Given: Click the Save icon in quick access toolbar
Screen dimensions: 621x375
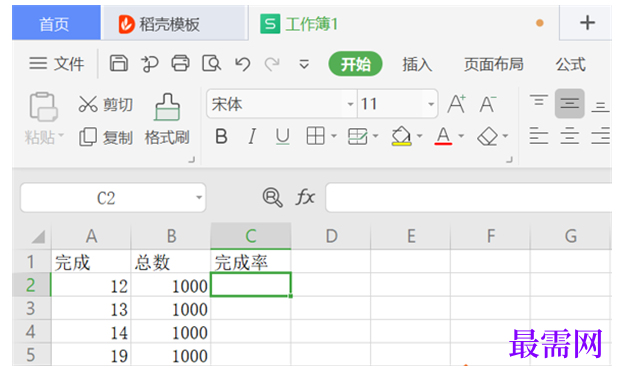Looking at the screenshot, I should (x=119, y=63).
